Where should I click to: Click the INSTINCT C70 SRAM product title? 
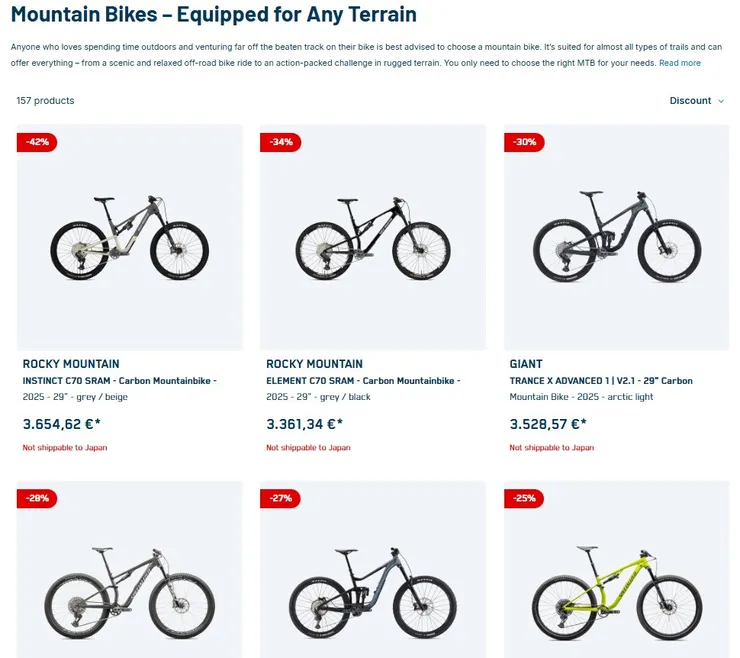click(119, 381)
